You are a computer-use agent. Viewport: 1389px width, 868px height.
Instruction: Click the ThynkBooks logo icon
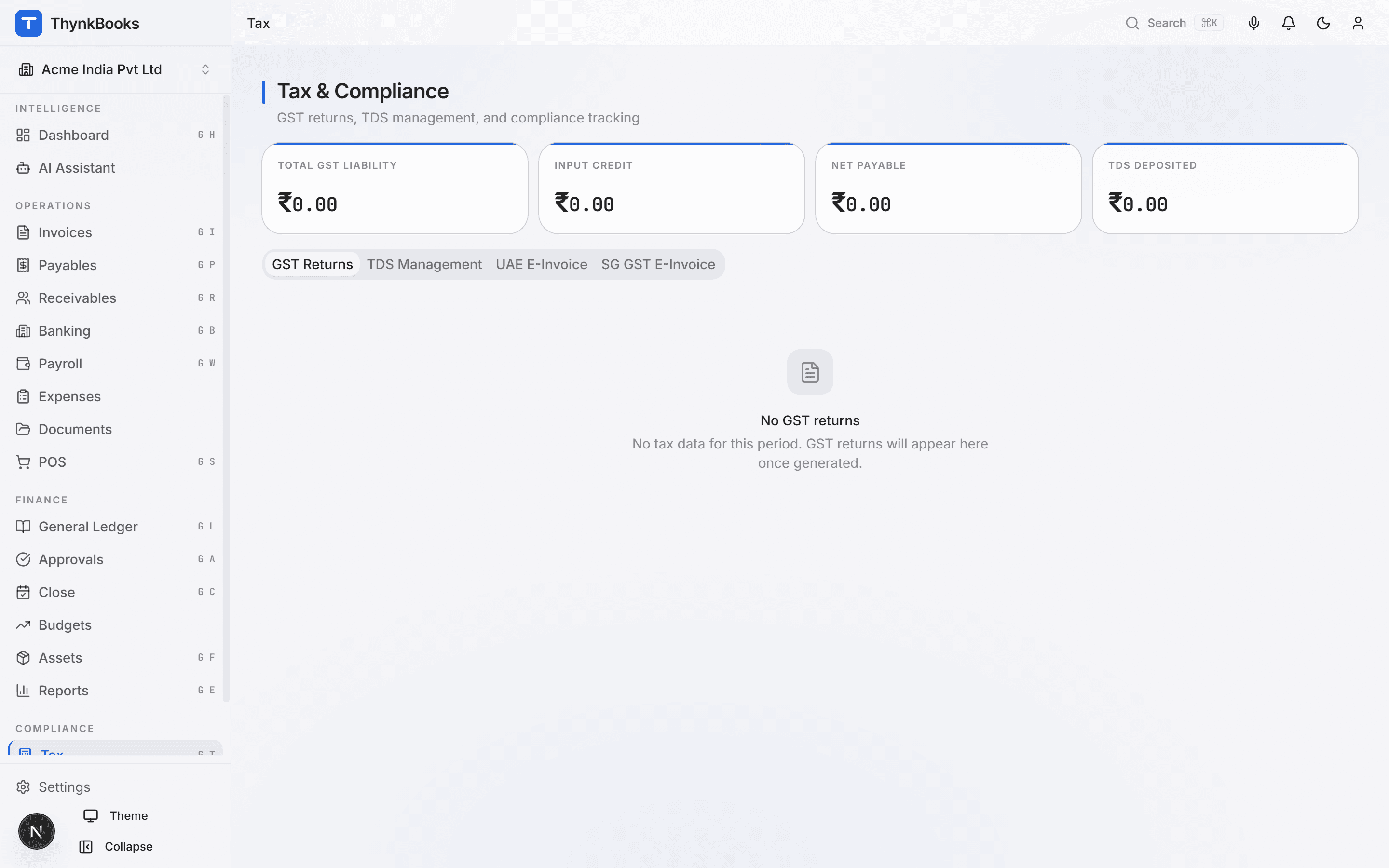click(x=29, y=23)
